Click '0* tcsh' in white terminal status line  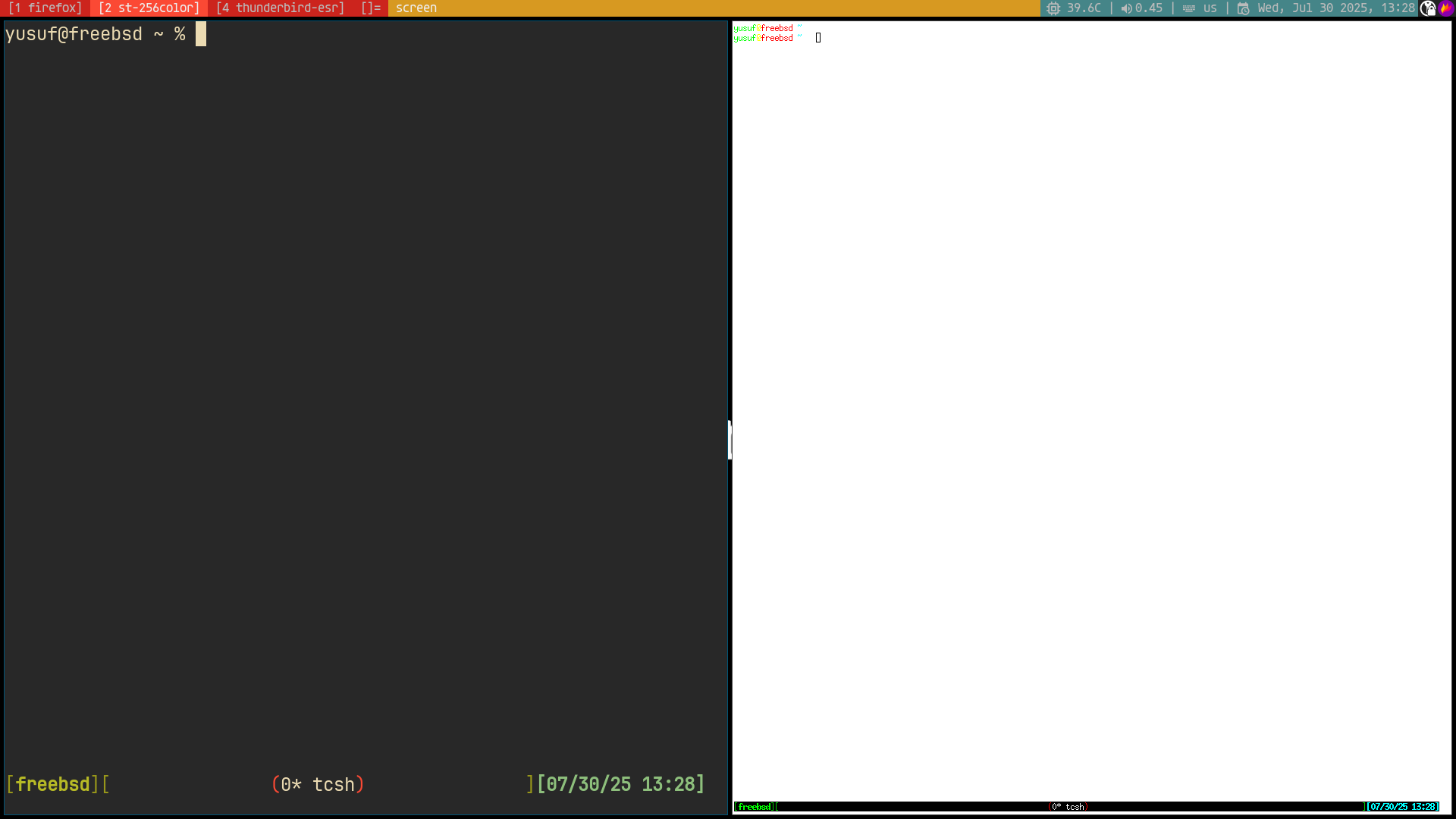pos(1068,807)
